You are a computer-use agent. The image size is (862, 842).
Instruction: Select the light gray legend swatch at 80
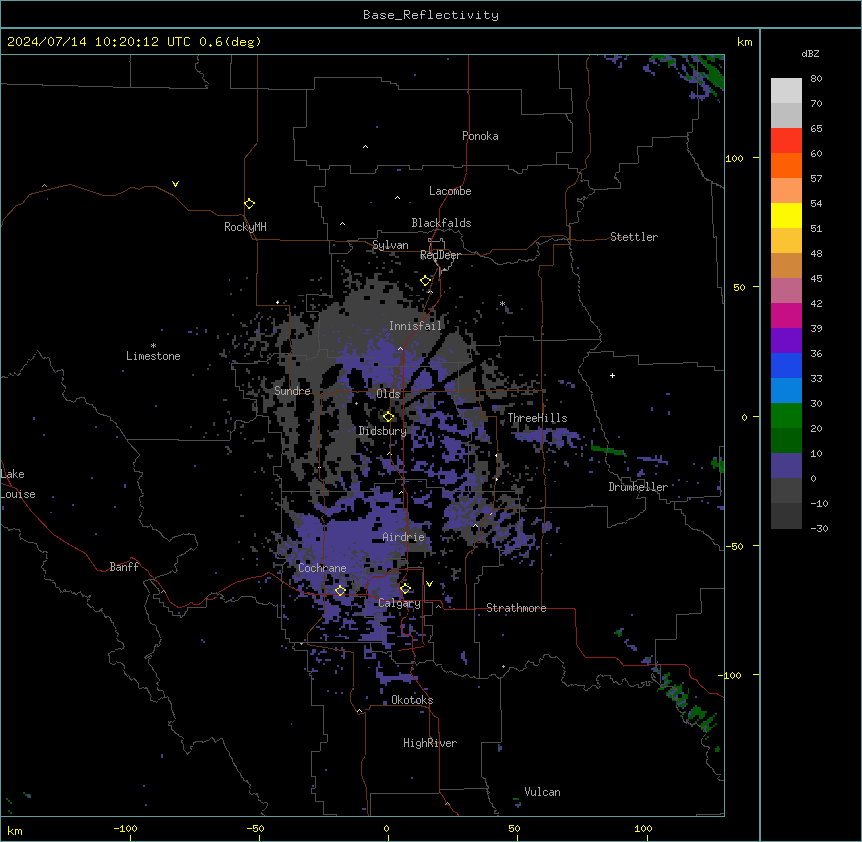pyautogui.click(x=786, y=91)
